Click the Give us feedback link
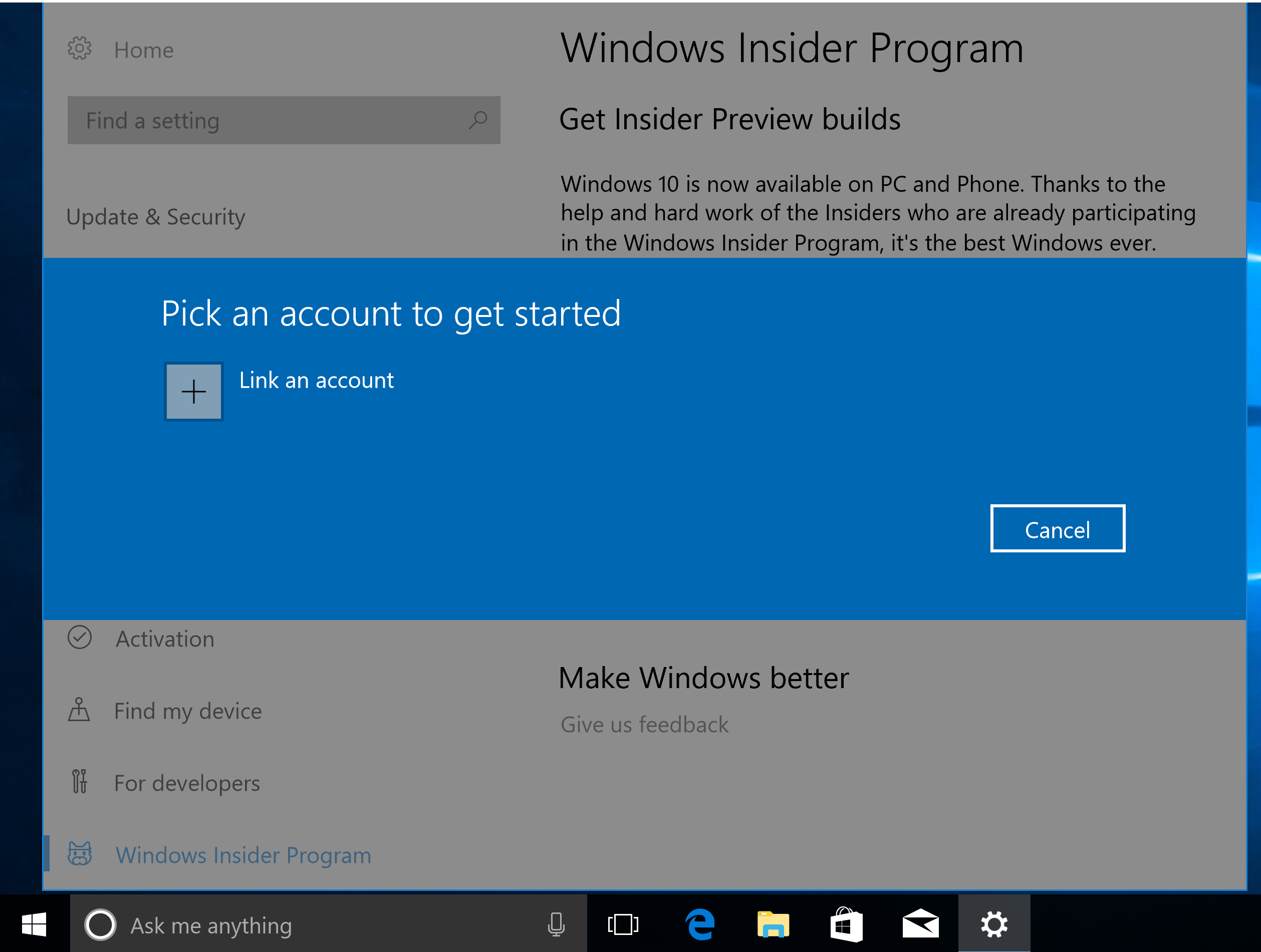1261x952 pixels. (x=644, y=725)
